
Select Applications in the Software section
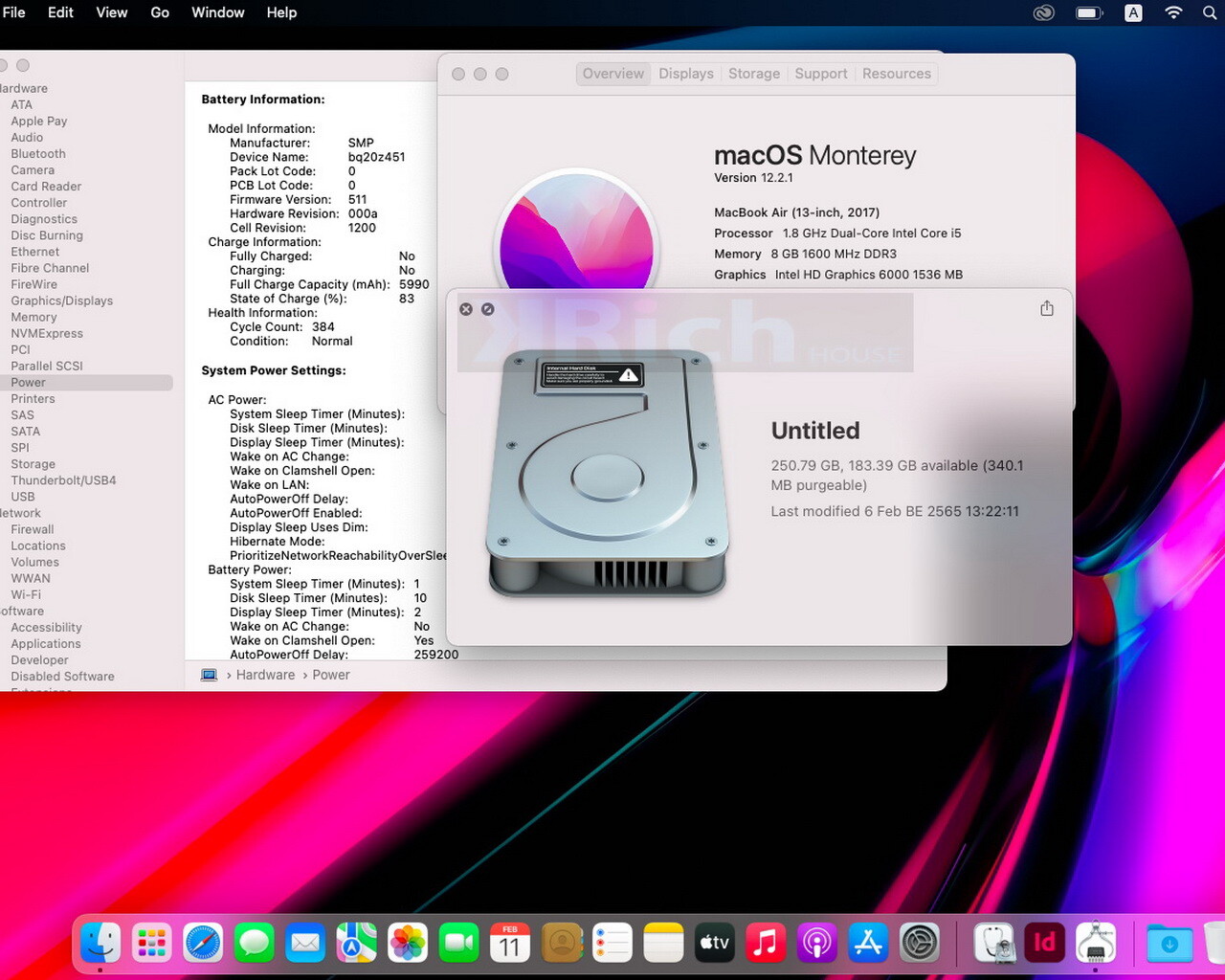pos(46,644)
